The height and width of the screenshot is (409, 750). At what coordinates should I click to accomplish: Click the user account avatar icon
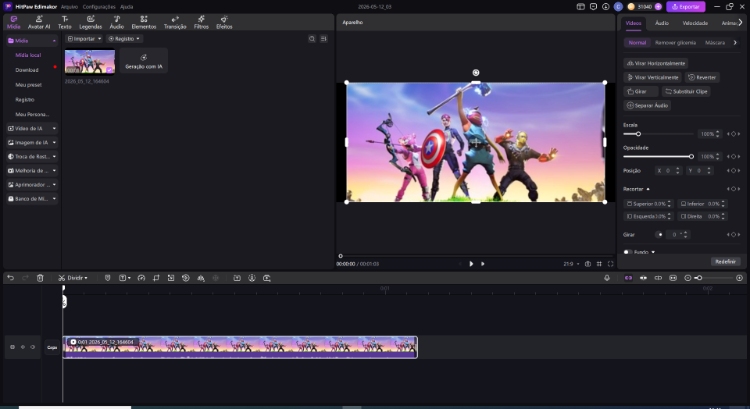click(x=618, y=7)
